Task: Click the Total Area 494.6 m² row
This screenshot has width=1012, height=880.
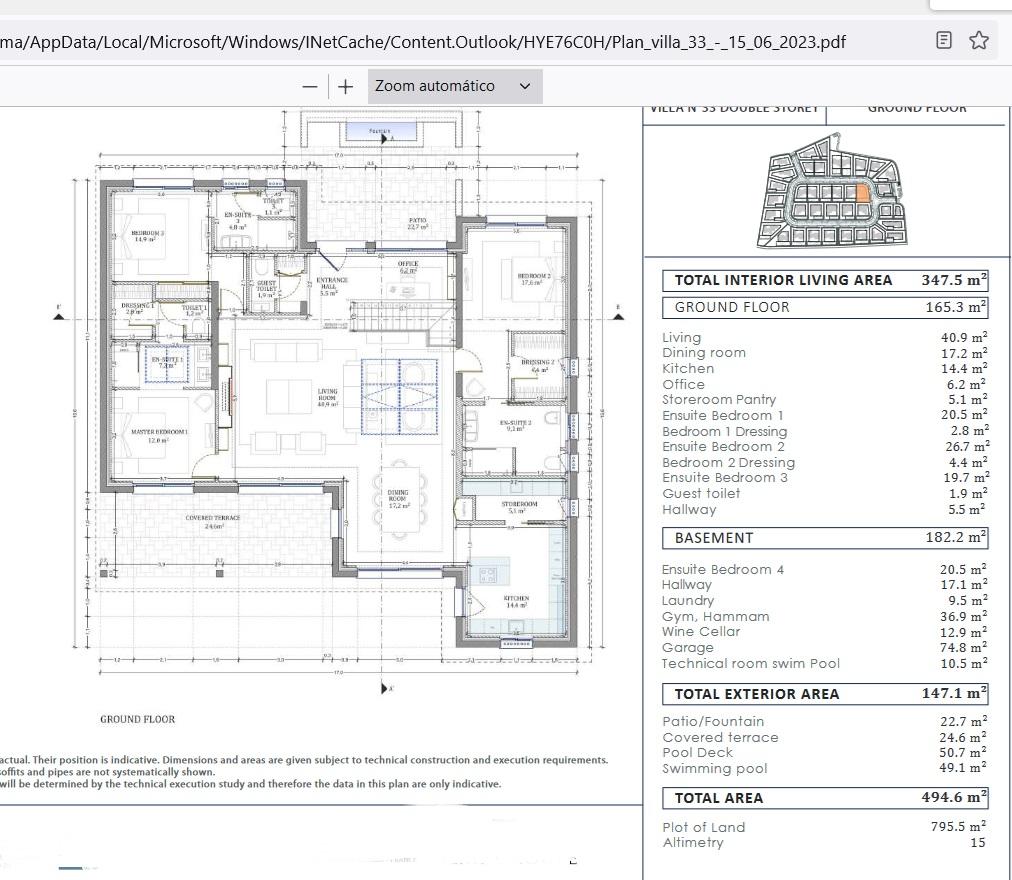Action: click(825, 798)
